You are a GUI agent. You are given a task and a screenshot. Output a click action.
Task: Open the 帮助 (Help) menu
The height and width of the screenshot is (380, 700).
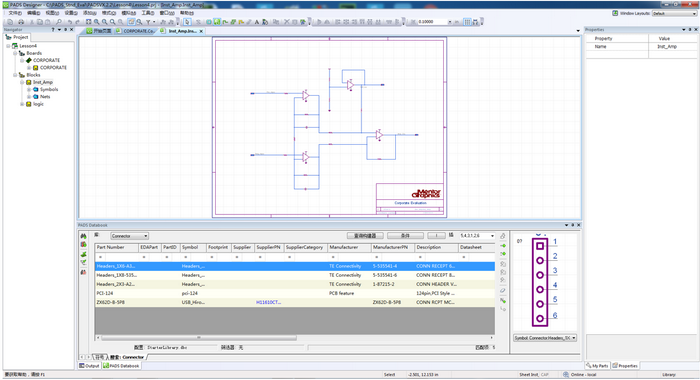click(187, 13)
